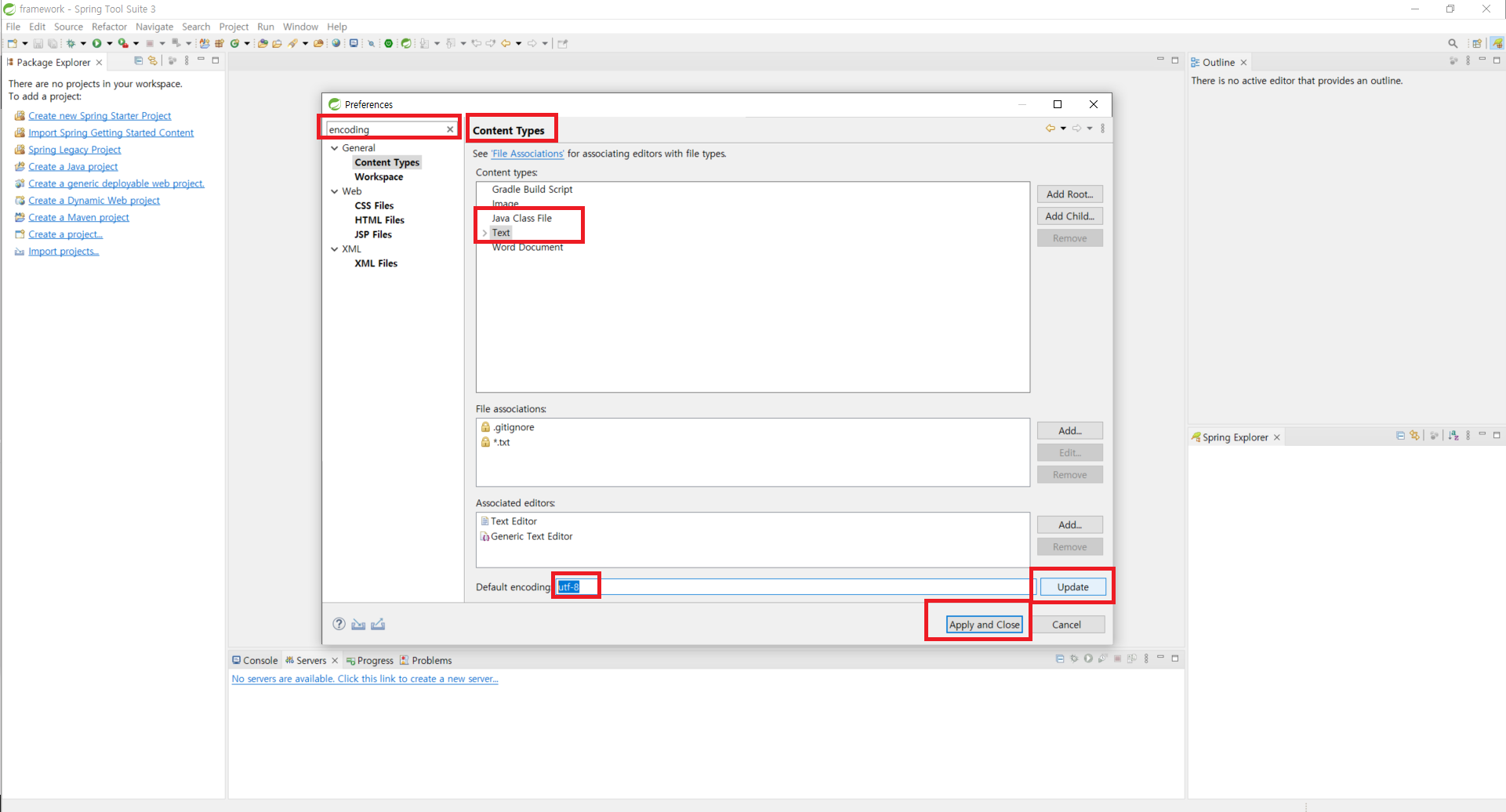The height and width of the screenshot is (812, 1506).
Task: Close the Outline view tab
Action: click(x=1243, y=63)
